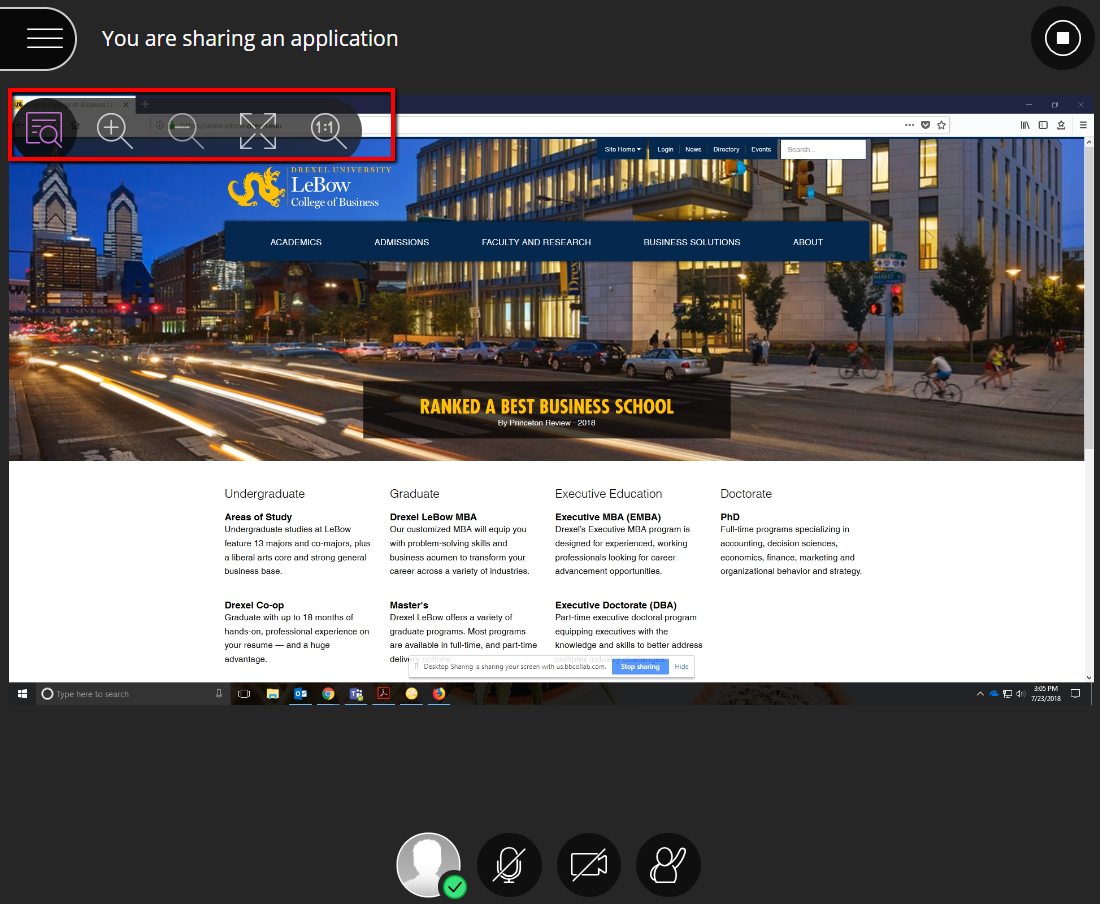
Task: Stop sharing with the square stop button
Action: click(1062, 38)
